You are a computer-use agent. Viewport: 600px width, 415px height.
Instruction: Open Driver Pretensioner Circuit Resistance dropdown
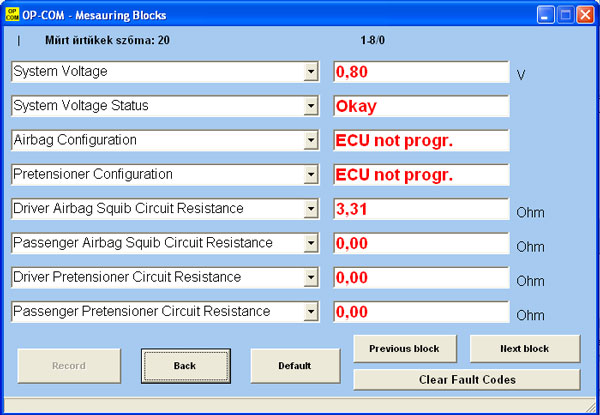point(310,278)
